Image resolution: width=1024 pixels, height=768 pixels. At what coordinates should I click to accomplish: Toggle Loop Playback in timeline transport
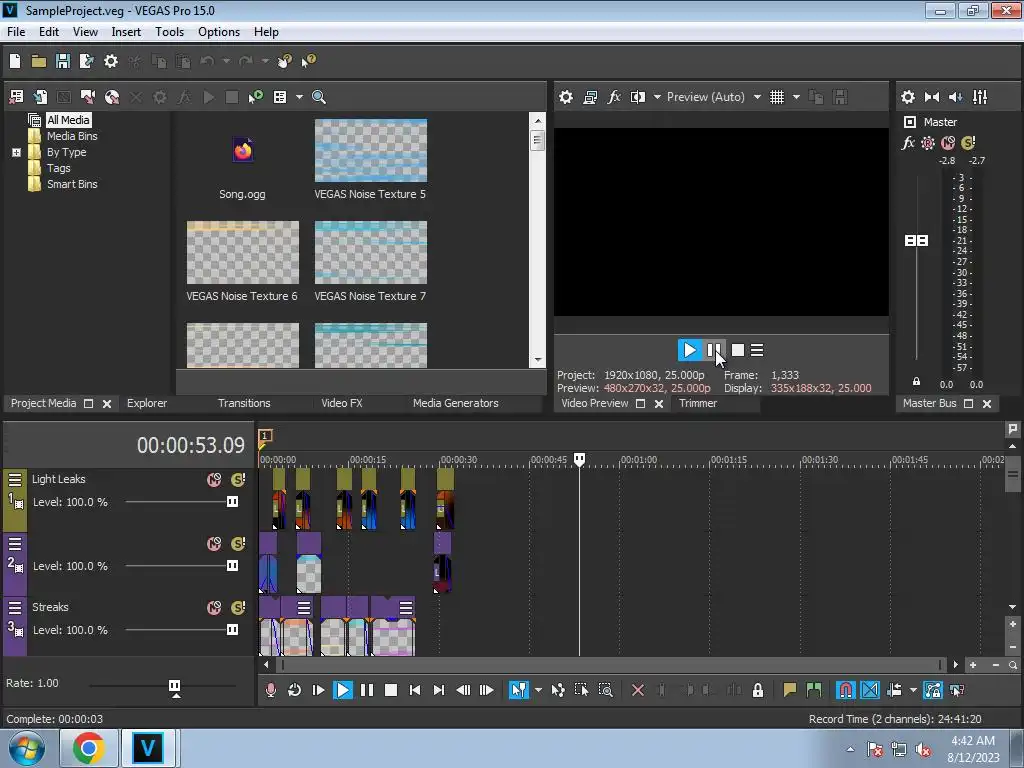click(295, 690)
